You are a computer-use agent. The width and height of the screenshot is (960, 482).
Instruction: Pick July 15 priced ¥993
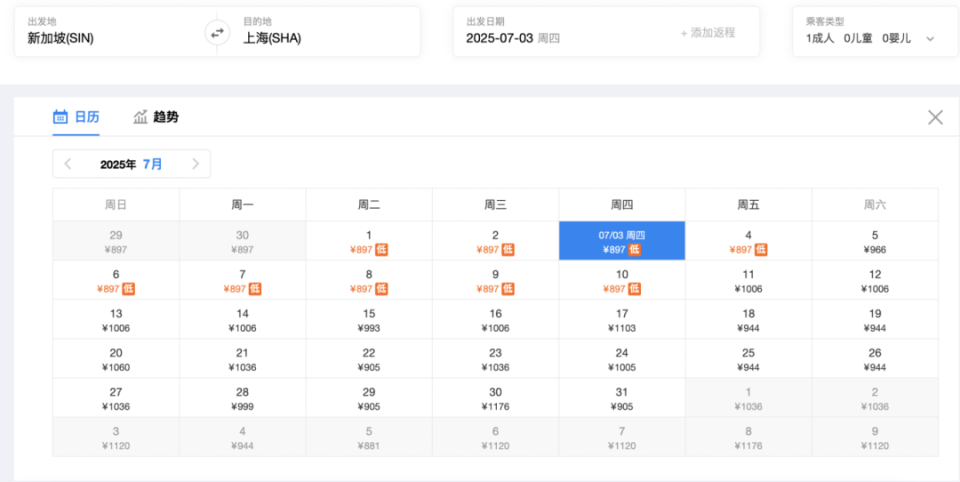coord(369,319)
